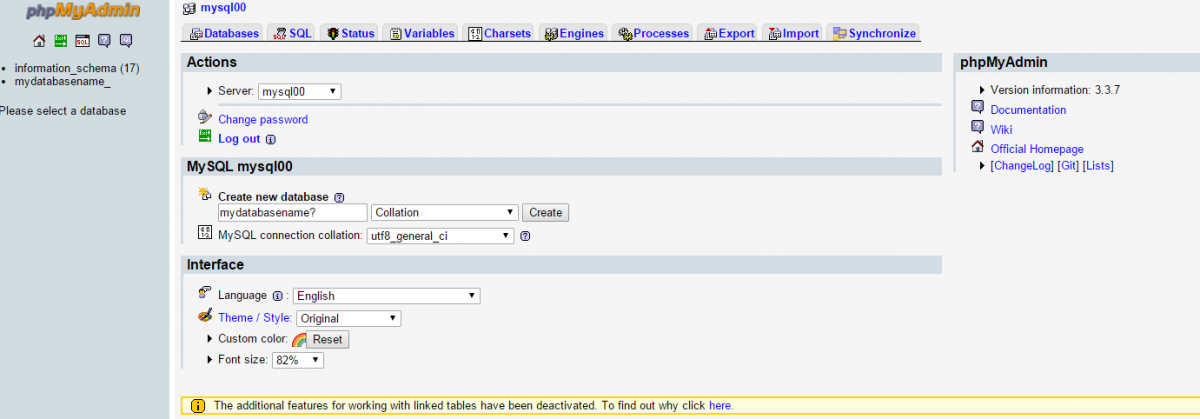The width and height of the screenshot is (1200, 419).
Task: Open the Processes tab
Action: tap(653, 33)
